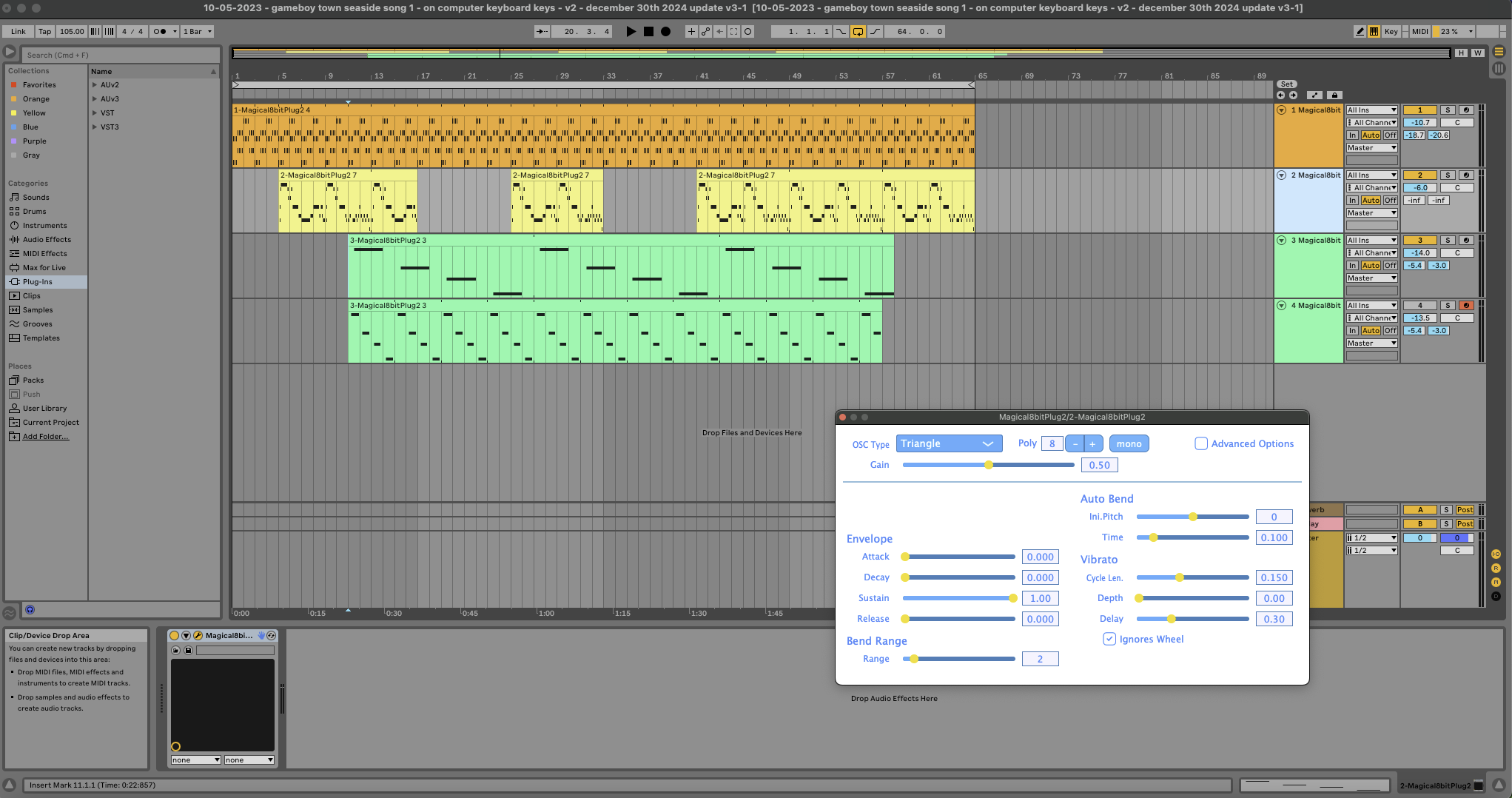The height and width of the screenshot is (798, 1512).
Task: Expand the VST3 folder
Action: click(x=95, y=127)
